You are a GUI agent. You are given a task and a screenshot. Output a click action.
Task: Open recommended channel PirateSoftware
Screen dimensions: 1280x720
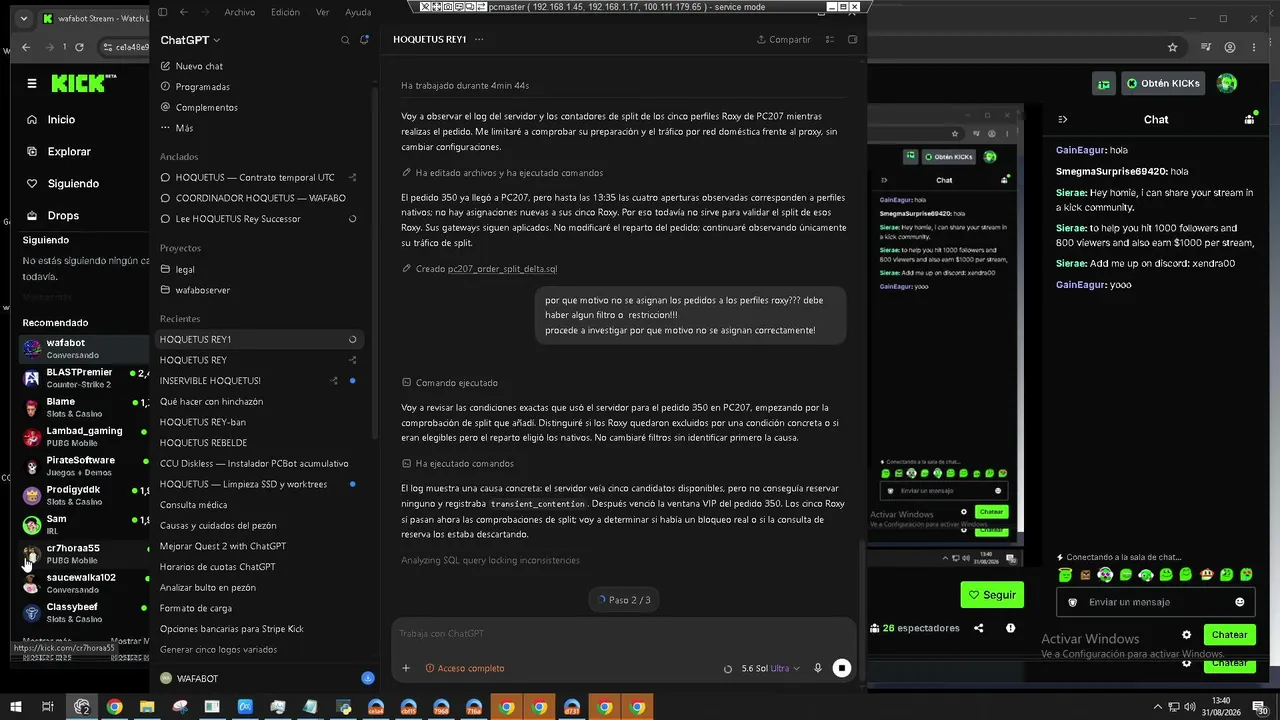coord(84,466)
